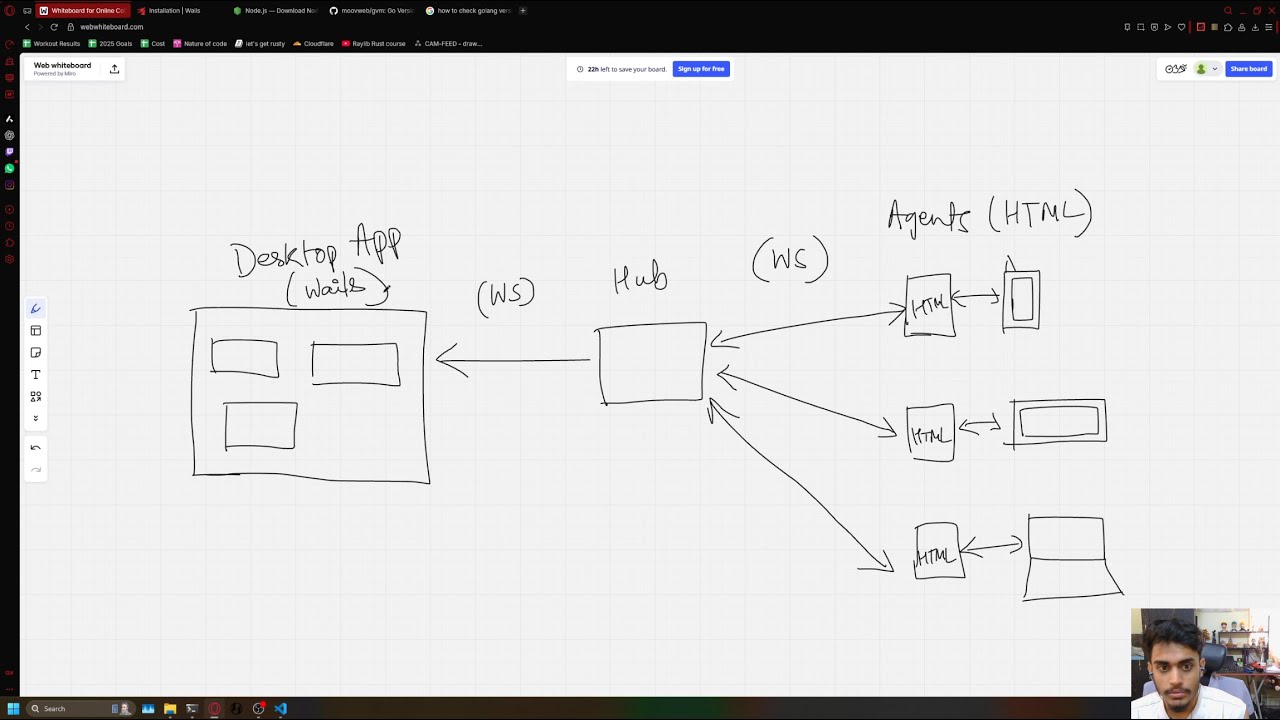Open the browser extensions icon

point(1228,27)
